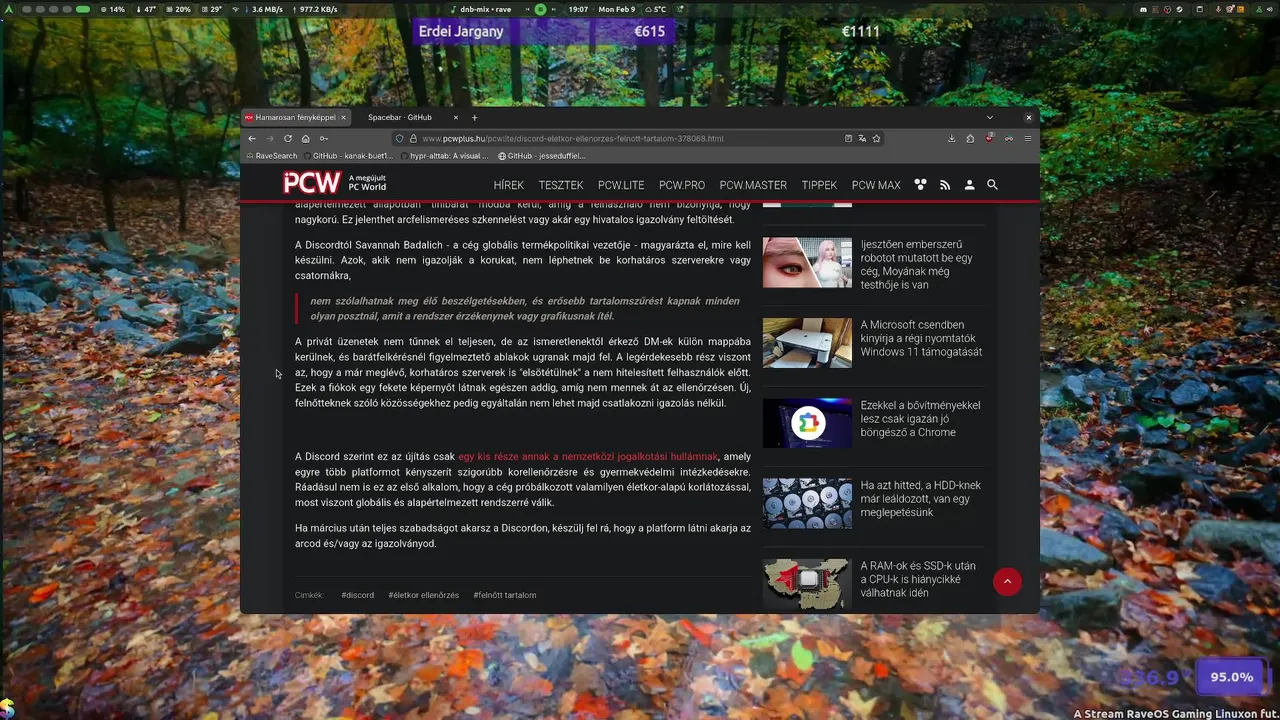
Task: Go back to the previous page
Action: pos(252,138)
